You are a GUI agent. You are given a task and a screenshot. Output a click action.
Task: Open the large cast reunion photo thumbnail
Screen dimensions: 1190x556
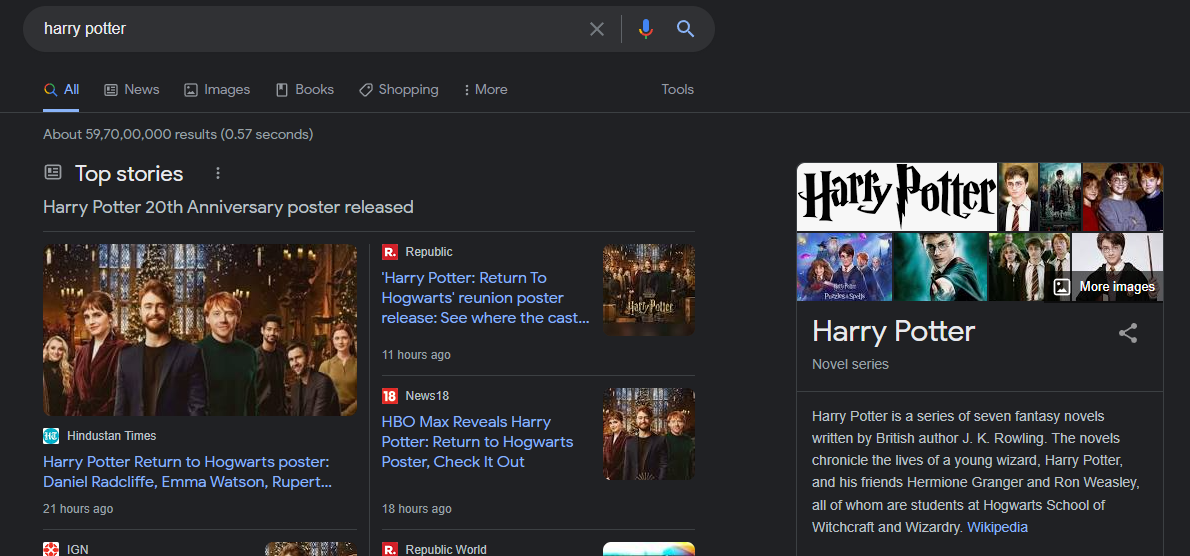(200, 330)
